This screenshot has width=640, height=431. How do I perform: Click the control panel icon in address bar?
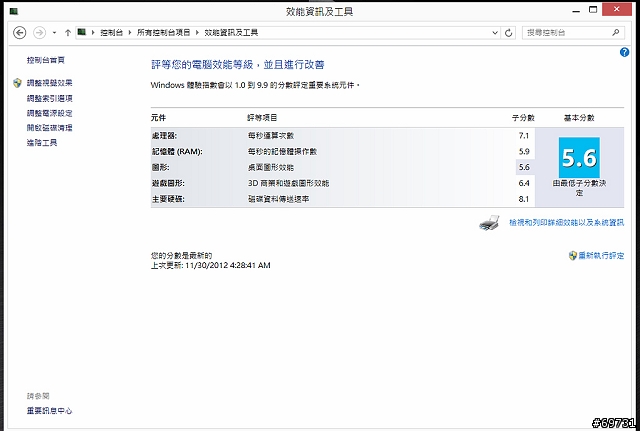coord(82,32)
